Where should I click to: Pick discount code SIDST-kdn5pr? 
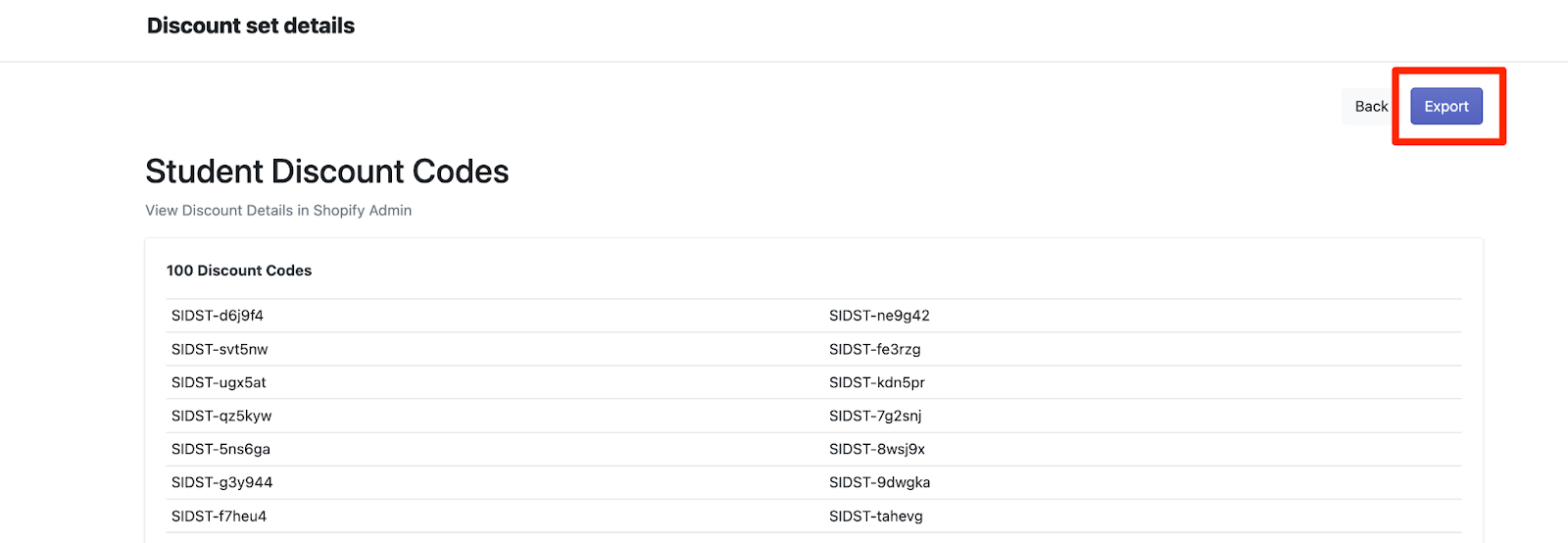(876, 382)
